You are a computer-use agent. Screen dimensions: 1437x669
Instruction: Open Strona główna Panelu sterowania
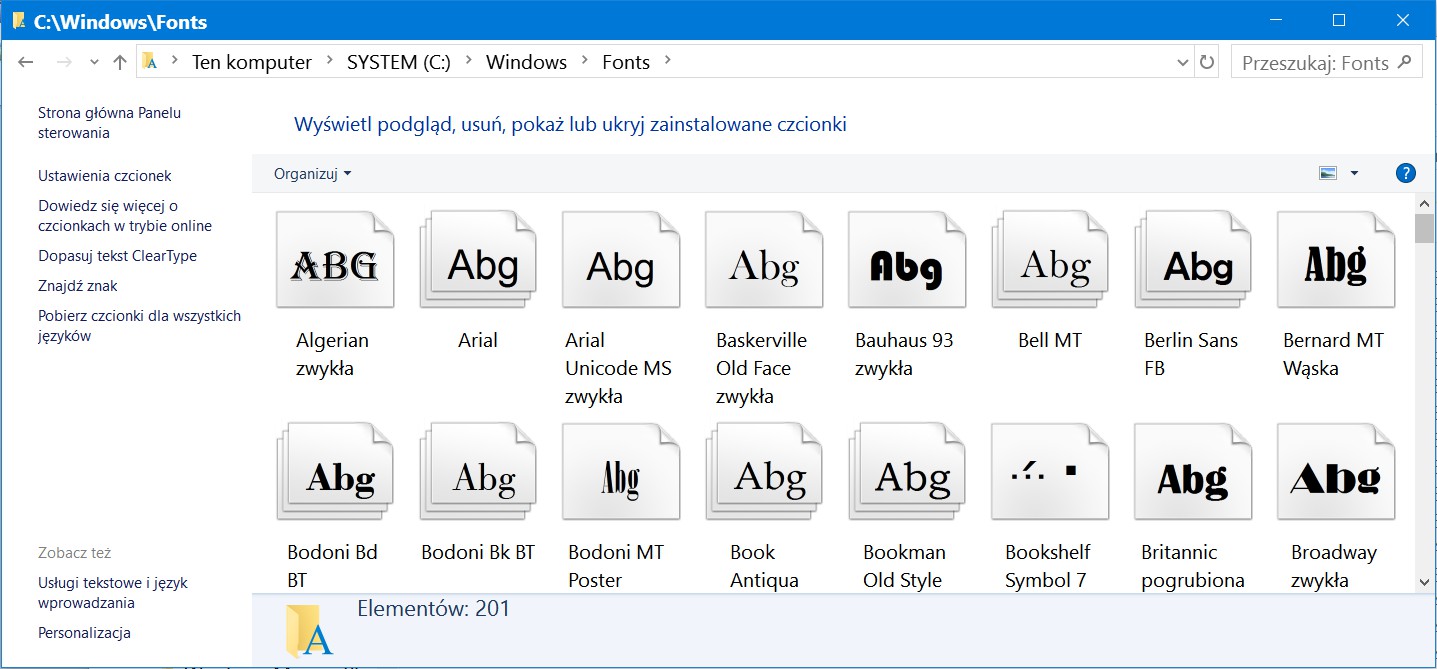coord(110,123)
